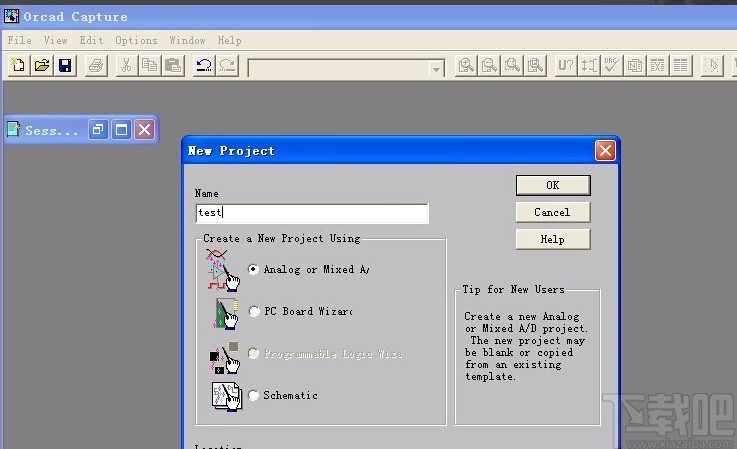Click the Zoom to Area icon
The height and width of the screenshot is (449, 737).
(512, 65)
